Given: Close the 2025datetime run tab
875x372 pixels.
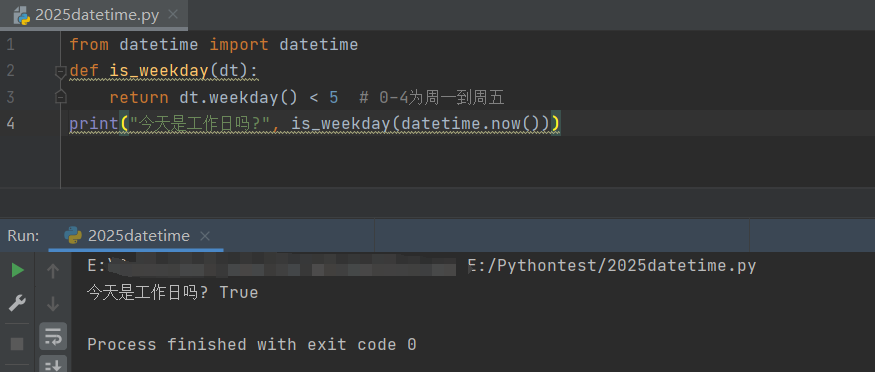Looking at the screenshot, I should [x=205, y=236].
